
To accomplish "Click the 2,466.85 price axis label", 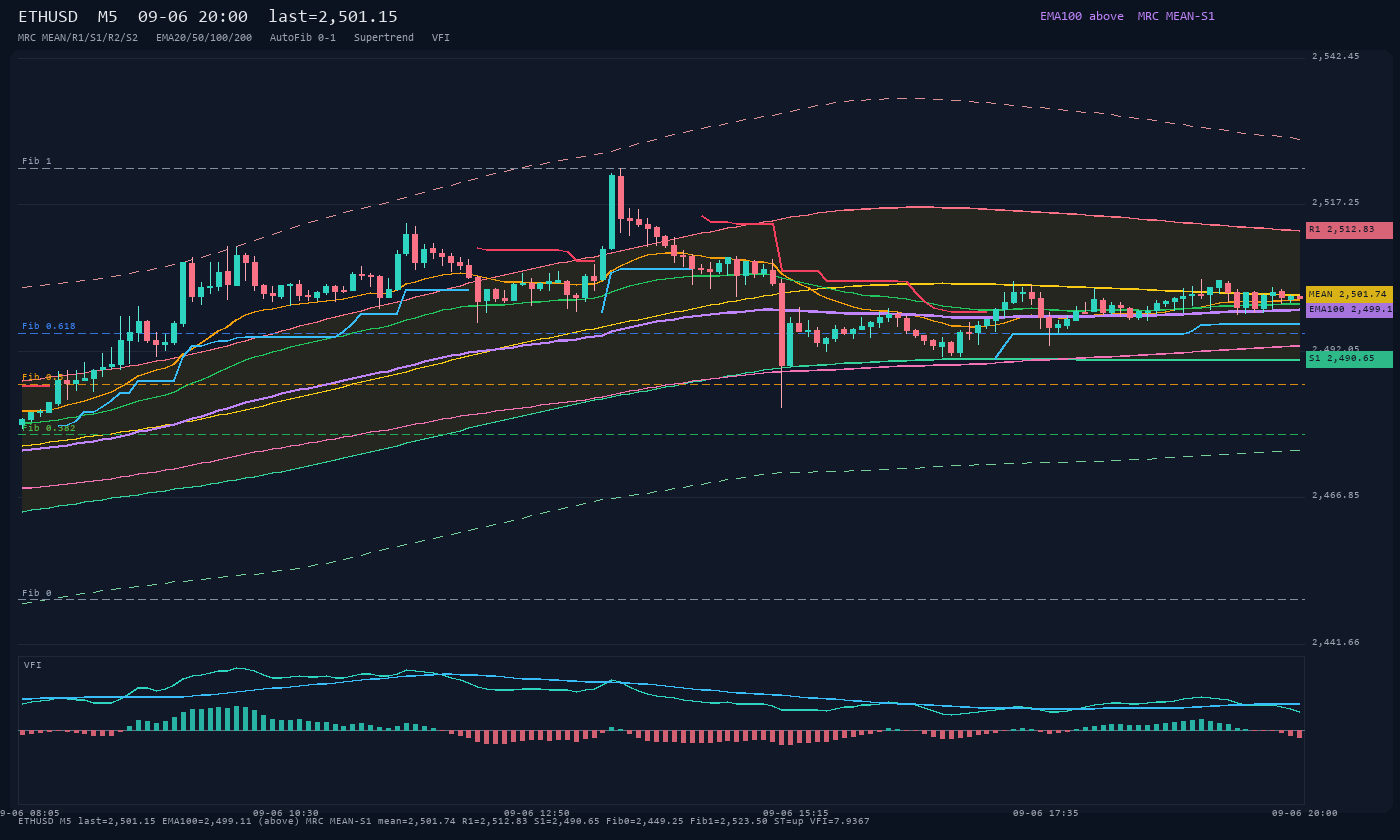I will [x=1336, y=495].
